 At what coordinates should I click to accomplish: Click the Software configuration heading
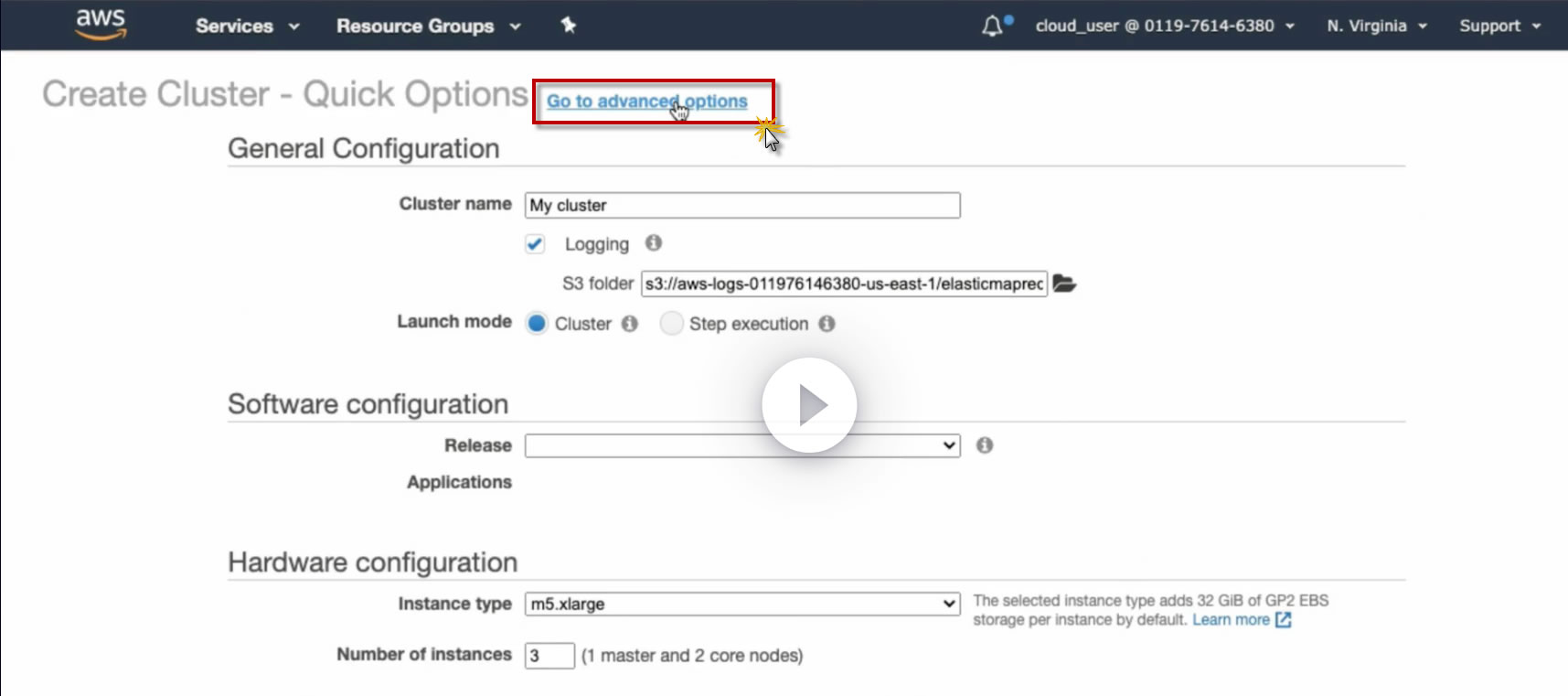coord(368,404)
